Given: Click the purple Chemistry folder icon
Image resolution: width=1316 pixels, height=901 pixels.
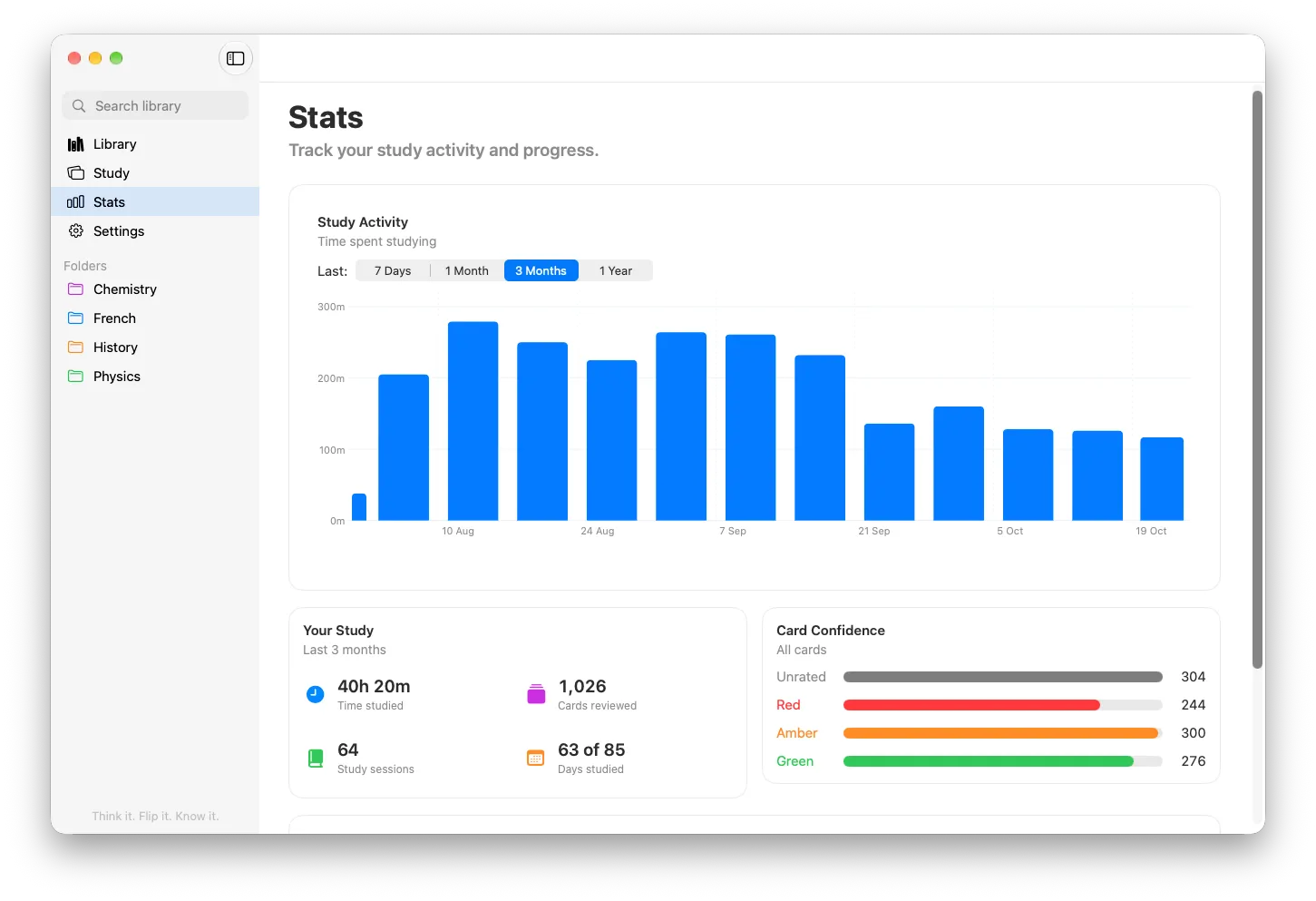Looking at the screenshot, I should [x=76, y=289].
